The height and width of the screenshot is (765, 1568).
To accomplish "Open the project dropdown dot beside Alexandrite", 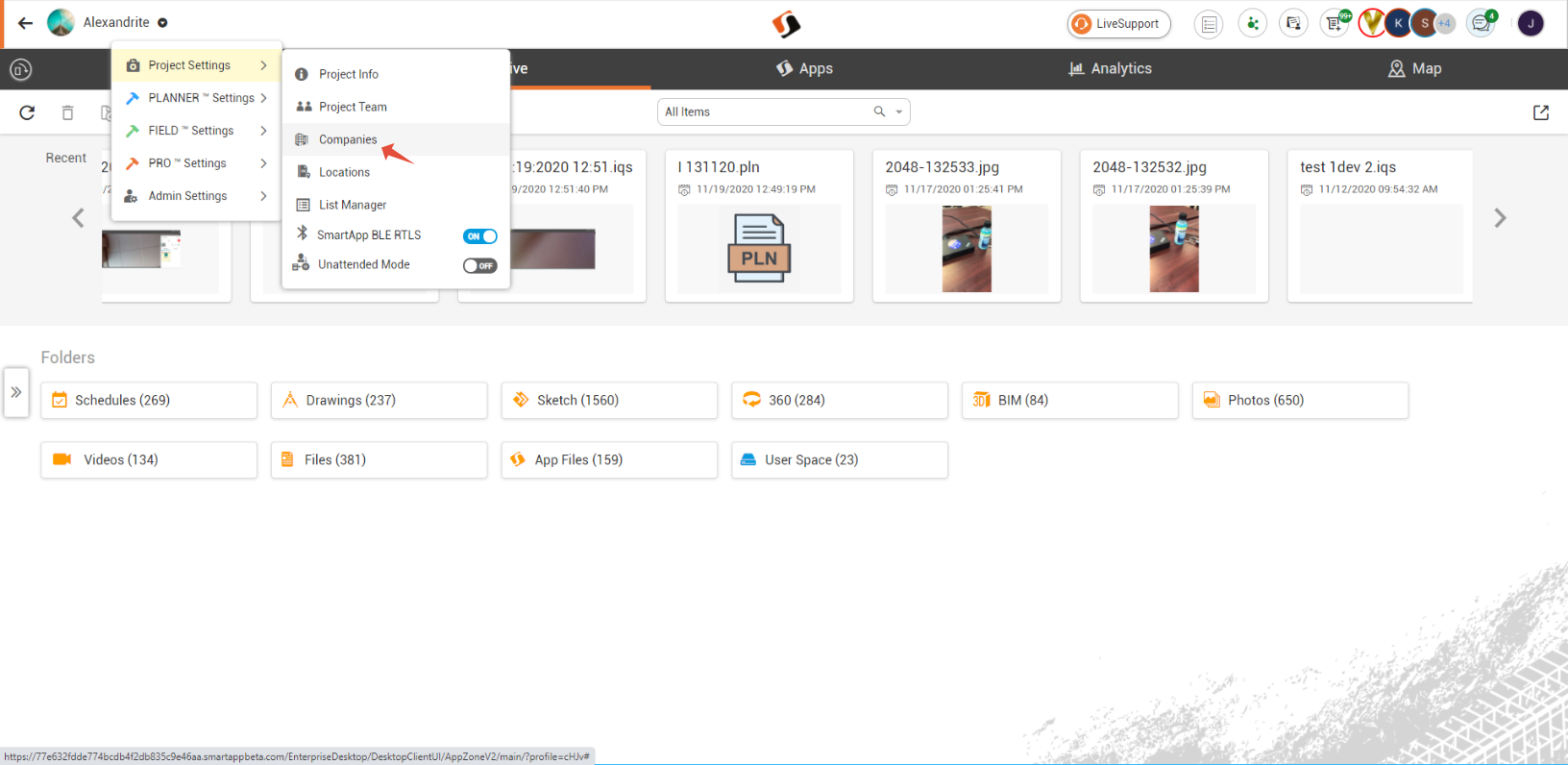I will click(x=162, y=23).
